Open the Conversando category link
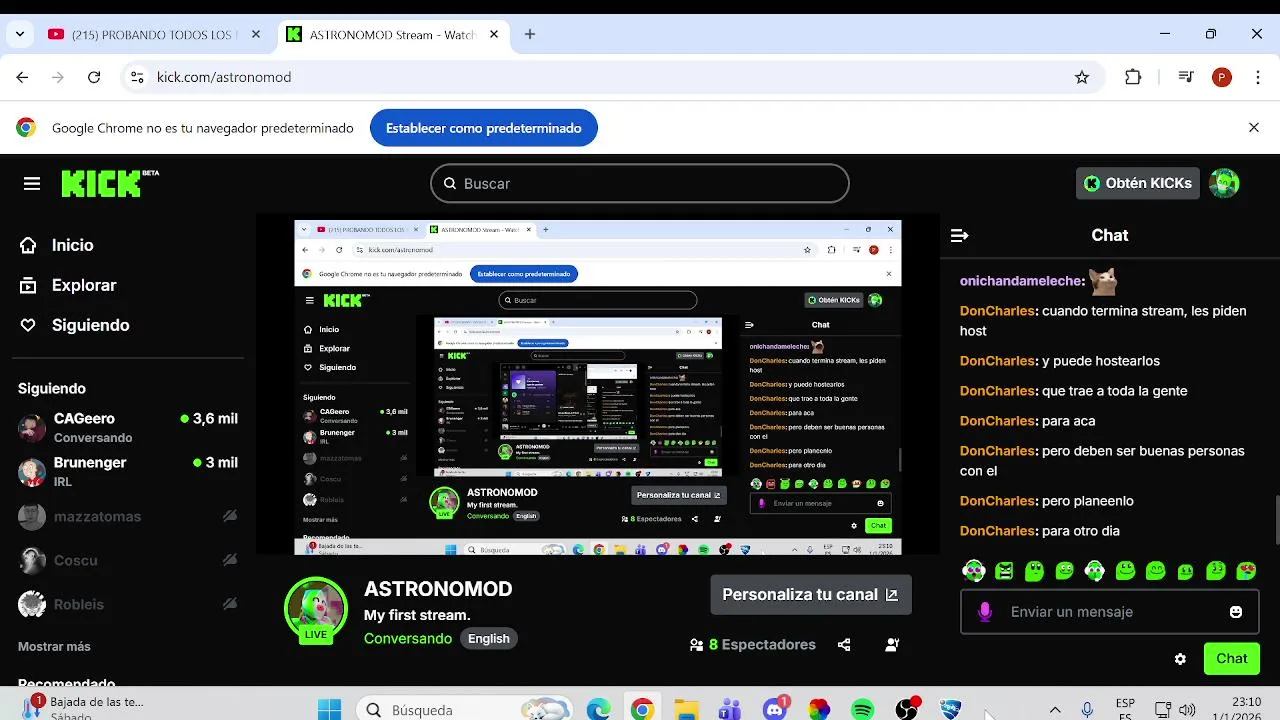 (x=408, y=638)
